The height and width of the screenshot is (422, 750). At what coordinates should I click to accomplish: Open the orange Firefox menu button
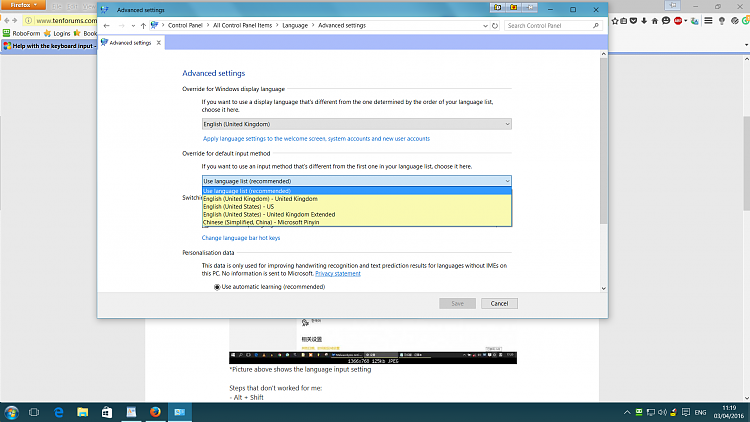coord(23,5)
